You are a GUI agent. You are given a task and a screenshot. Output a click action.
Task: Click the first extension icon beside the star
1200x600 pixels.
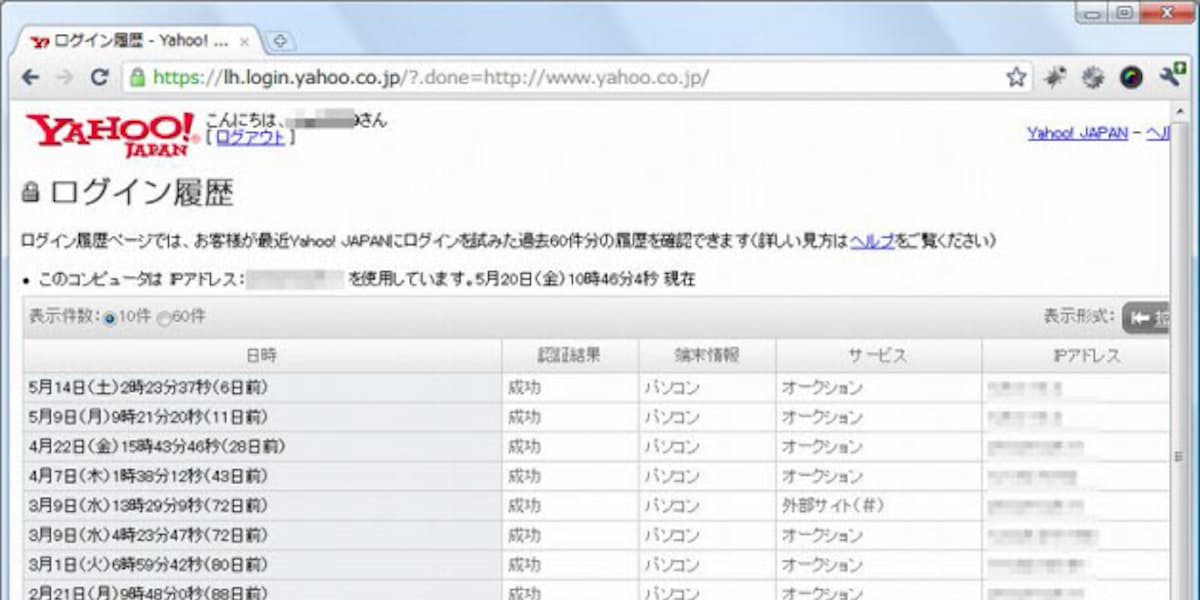(x=1055, y=78)
